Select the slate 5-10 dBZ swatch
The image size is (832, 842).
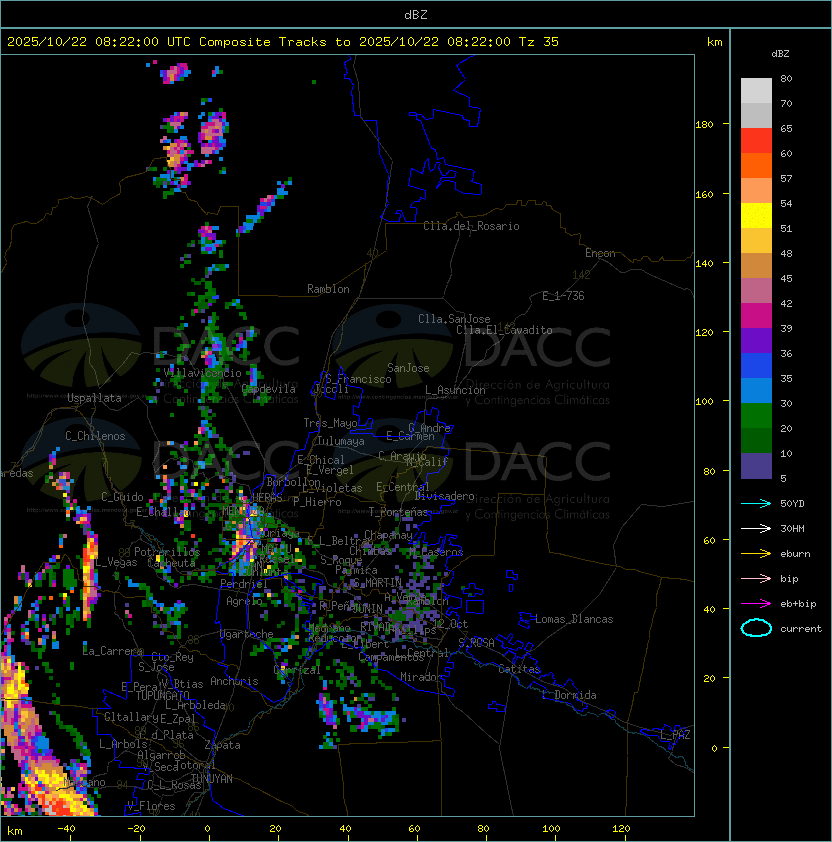756,466
